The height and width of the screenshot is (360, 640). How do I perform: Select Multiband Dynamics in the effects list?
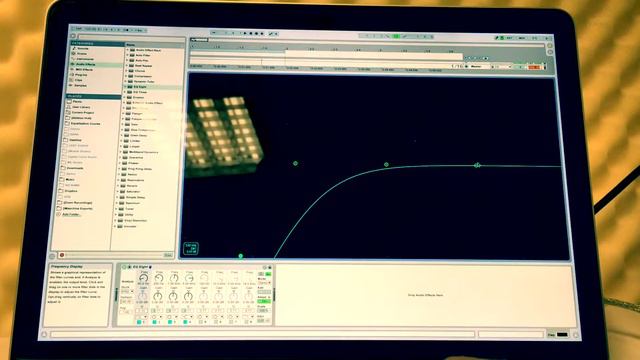[144, 152]
